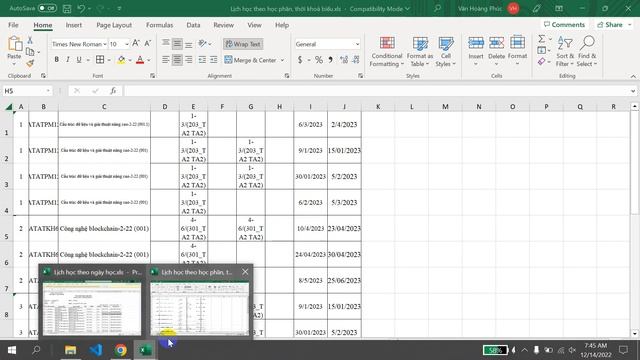Open the number format General dropdown
The width and height of the screenshot is (640, 360).
tap(358, 44)
